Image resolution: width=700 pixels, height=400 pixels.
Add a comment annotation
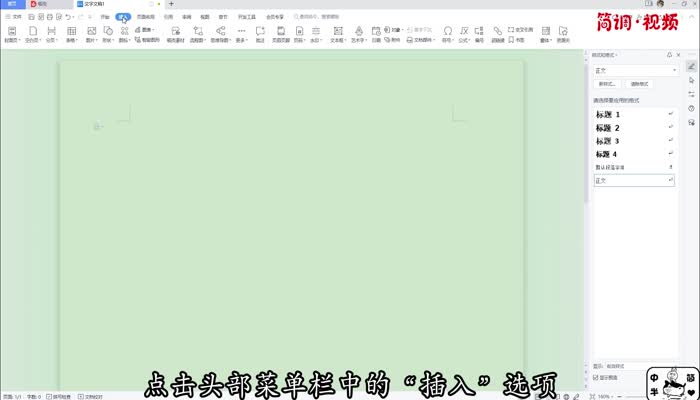pos(260,34)
